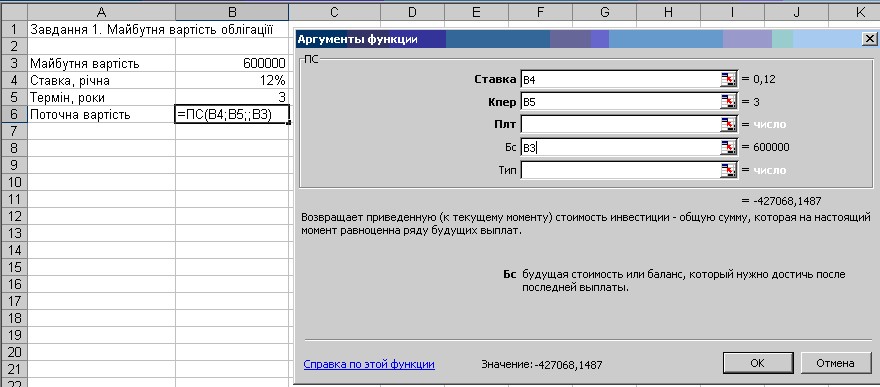Image resolution: width=880 pixels, height=387 pixels.
Task: Select column I header
Action: (x=732, y=12)
